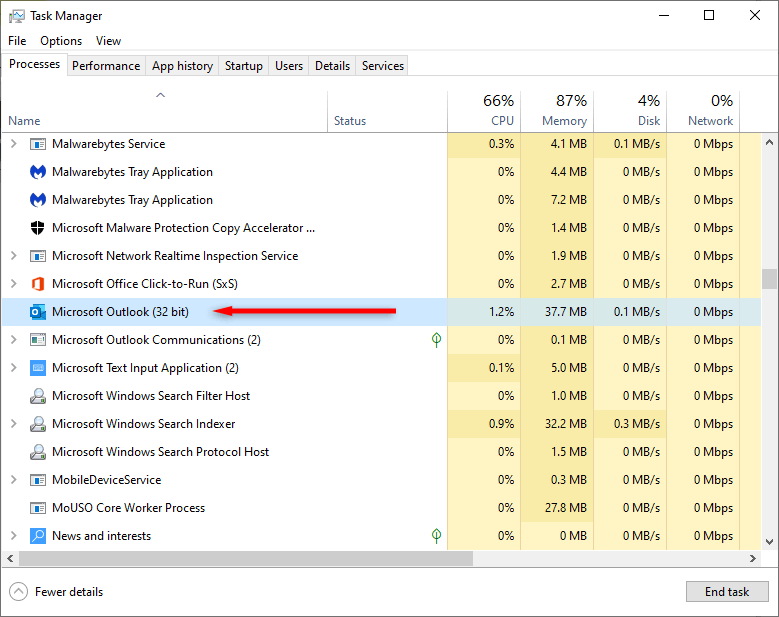Expand the MobileDeviceService process row
The width and height of the screenshot is (779, 617).
pyautogui.click(x=13, y=480)
